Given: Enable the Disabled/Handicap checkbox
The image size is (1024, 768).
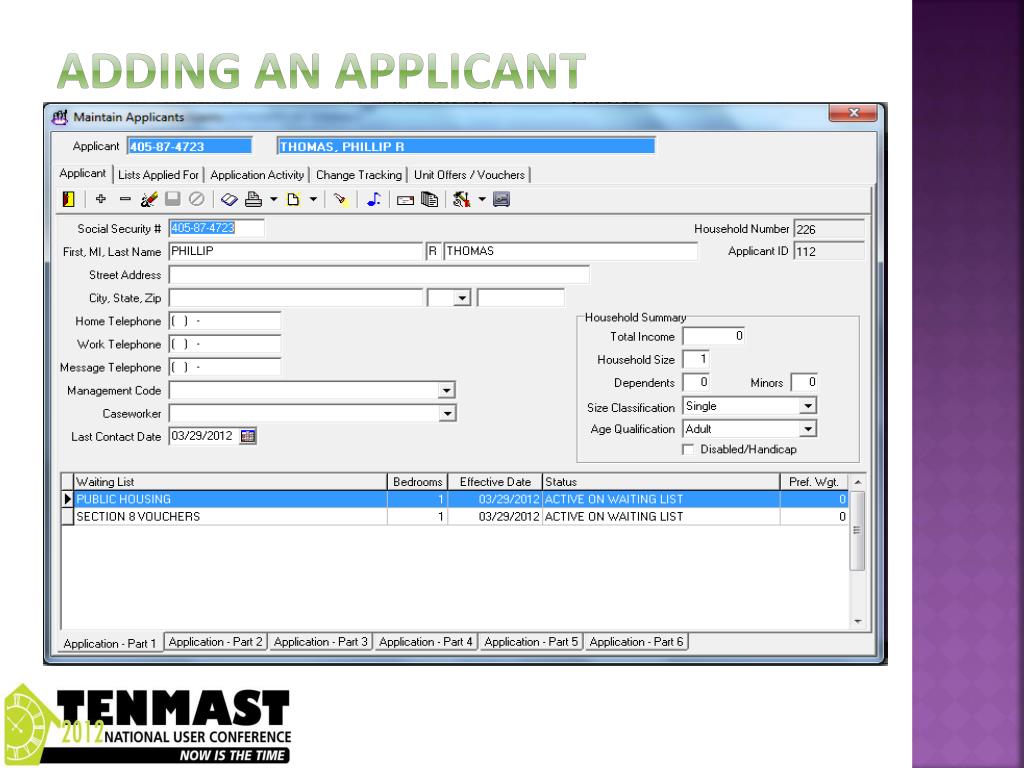Looking at the screenshot, I should coord(687,450).
